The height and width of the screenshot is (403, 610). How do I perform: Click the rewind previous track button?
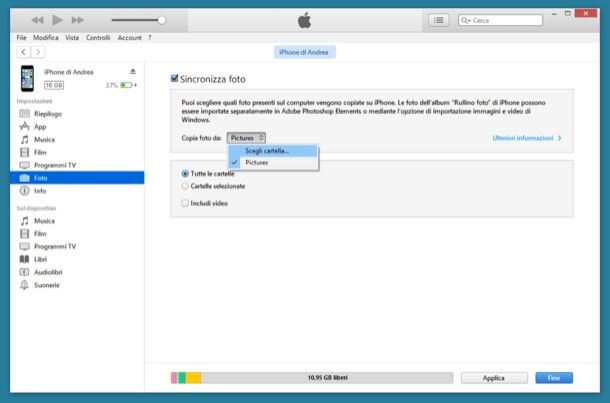click(37, 20)
